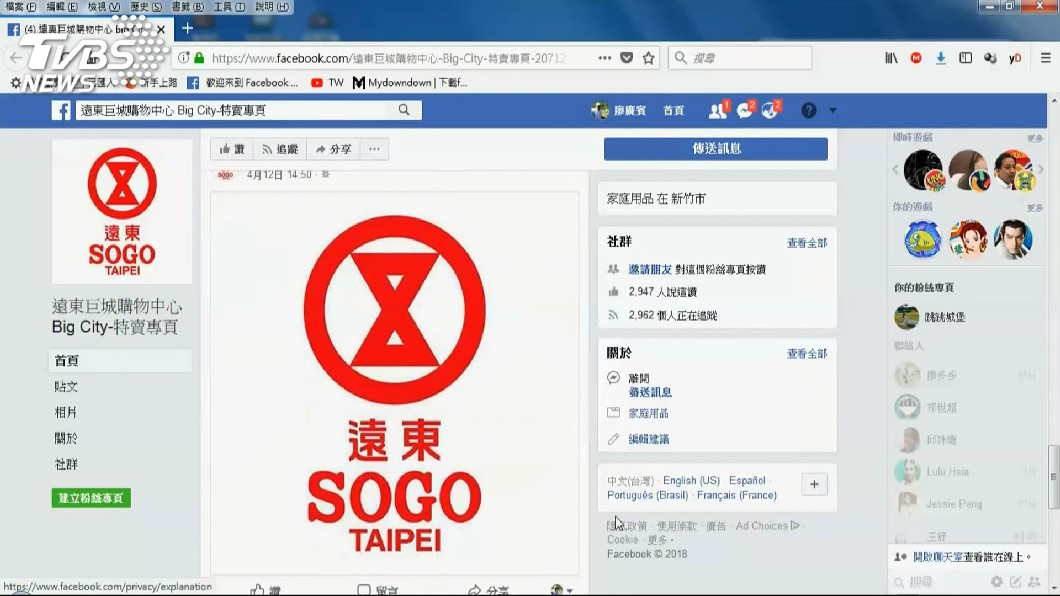Click 編輯建議 suggest edits link
This screenshot has height=596, width=1060.
coord(649,439)
